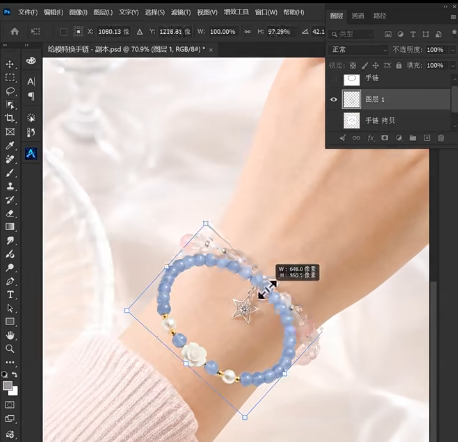Select the 手链 拷贝 layer thumbnail
The width and height of the screenshot is (458, 442).
tap(352, 120)
